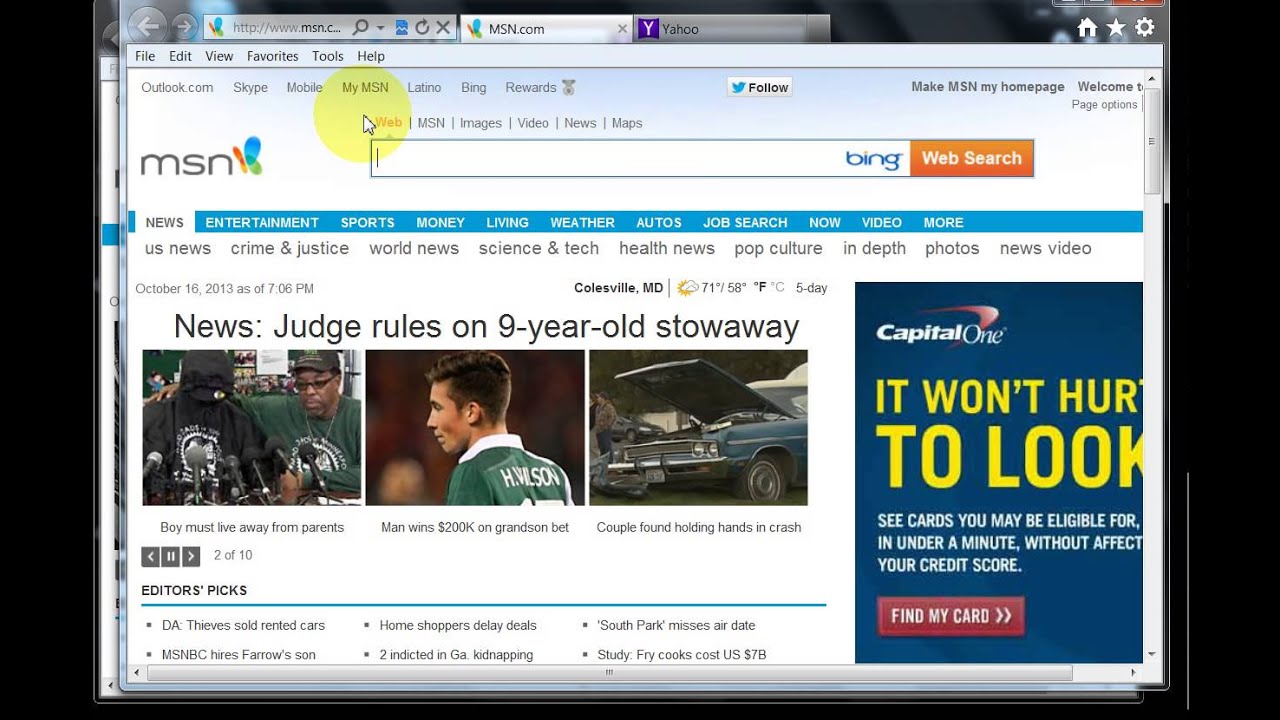Click the vertical scrollbar up arrow
Image resolution: width=1280 pixels, height=720 pixels.
pos(1152,78)
